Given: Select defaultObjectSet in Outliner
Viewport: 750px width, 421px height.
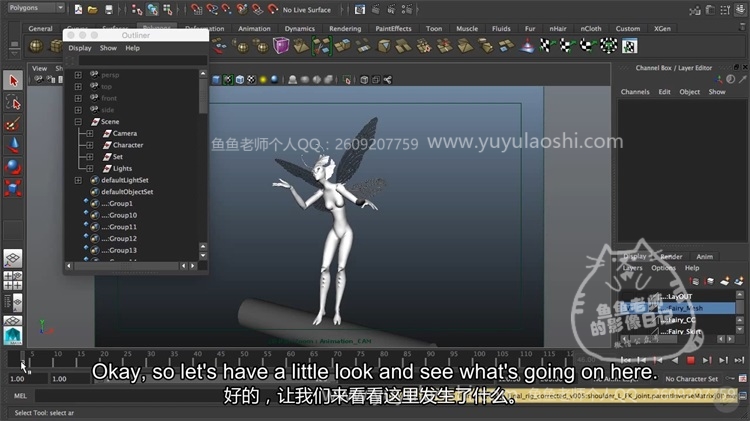Looking at the screenshot, I should (127, 192).
